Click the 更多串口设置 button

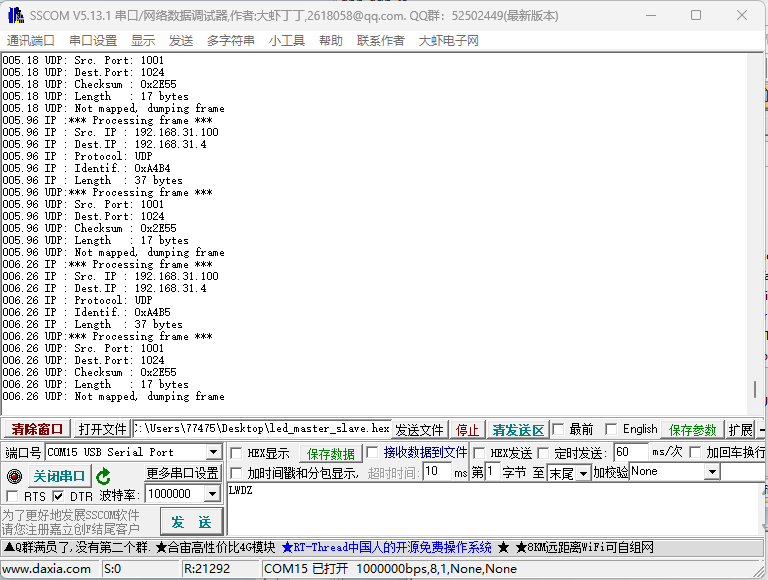point(182,473)
